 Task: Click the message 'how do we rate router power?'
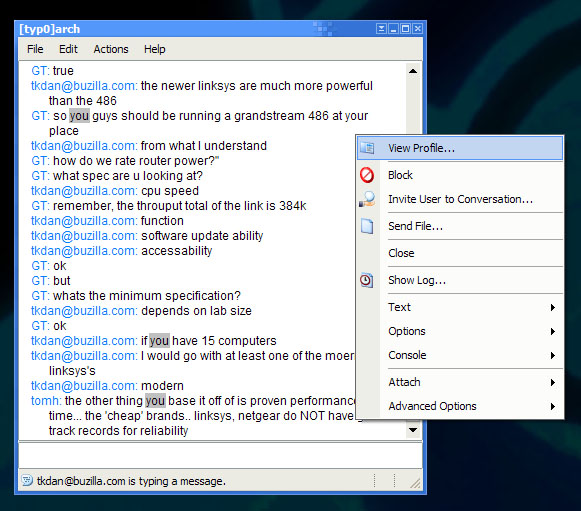(136, 161)
